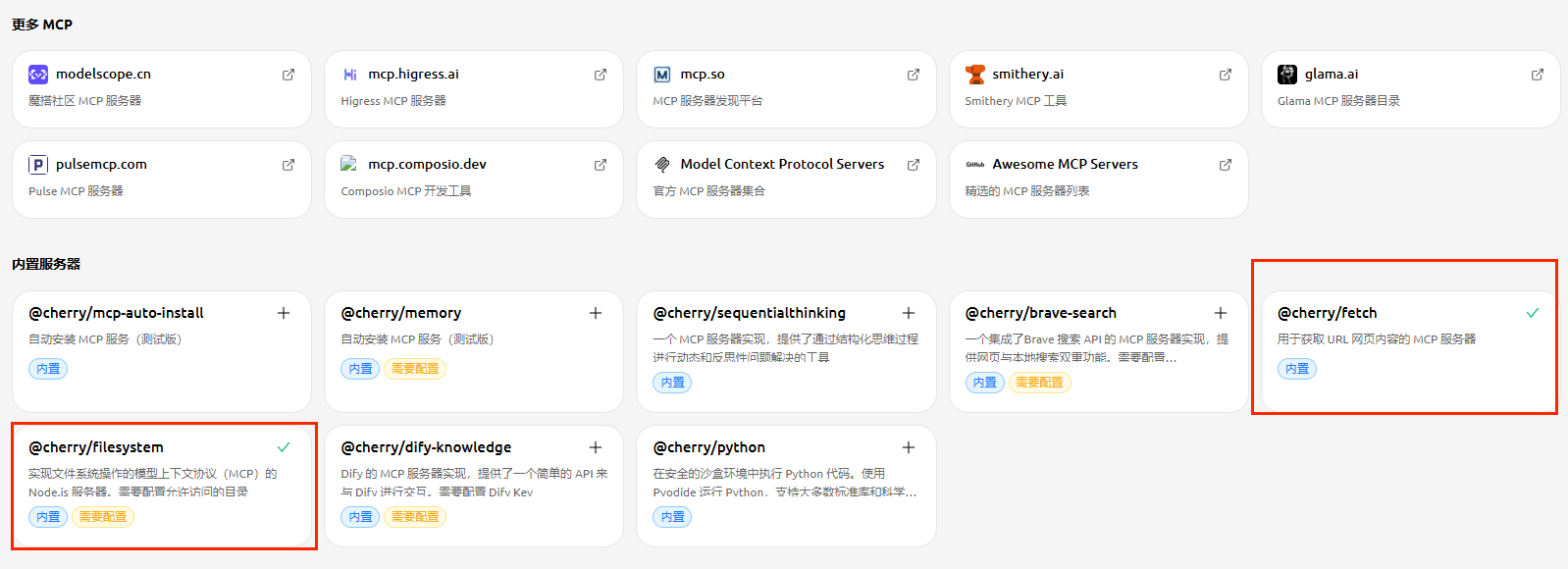Click Pulse MCP 服务器 description

click(x=76, y=191)
